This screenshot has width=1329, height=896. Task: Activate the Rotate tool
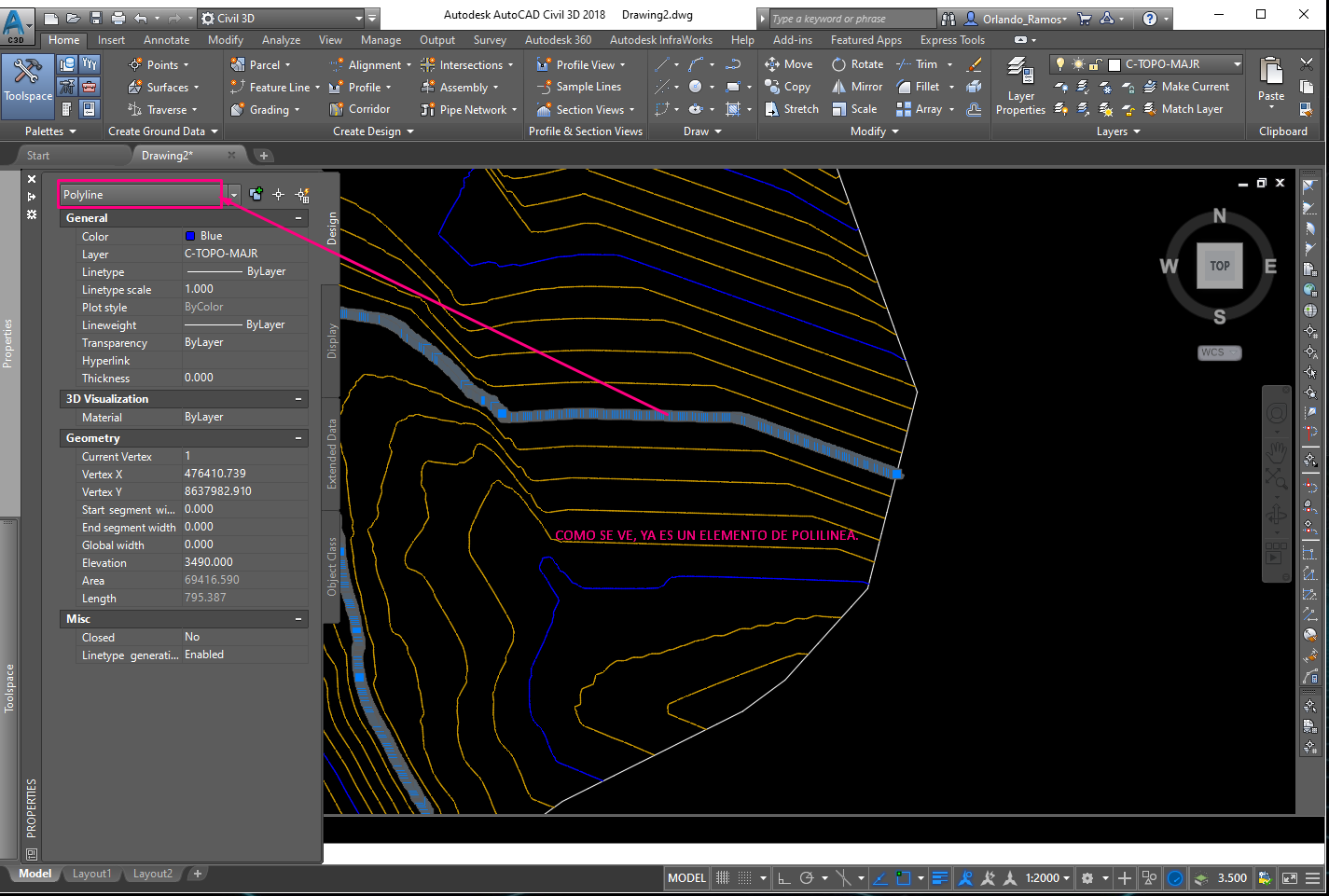[x=857, y=63]
